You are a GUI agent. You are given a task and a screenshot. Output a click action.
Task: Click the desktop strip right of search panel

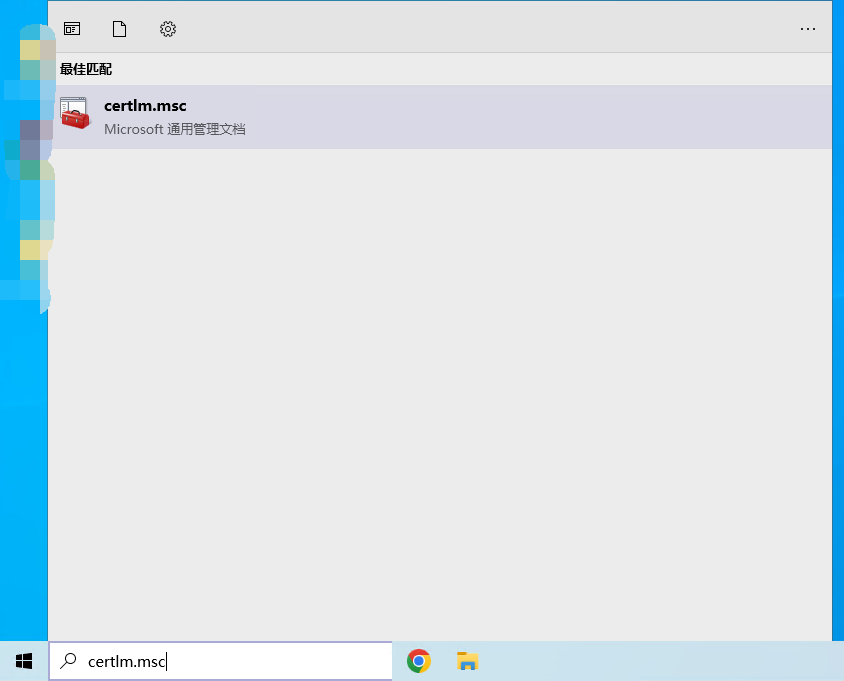point(838,300)
